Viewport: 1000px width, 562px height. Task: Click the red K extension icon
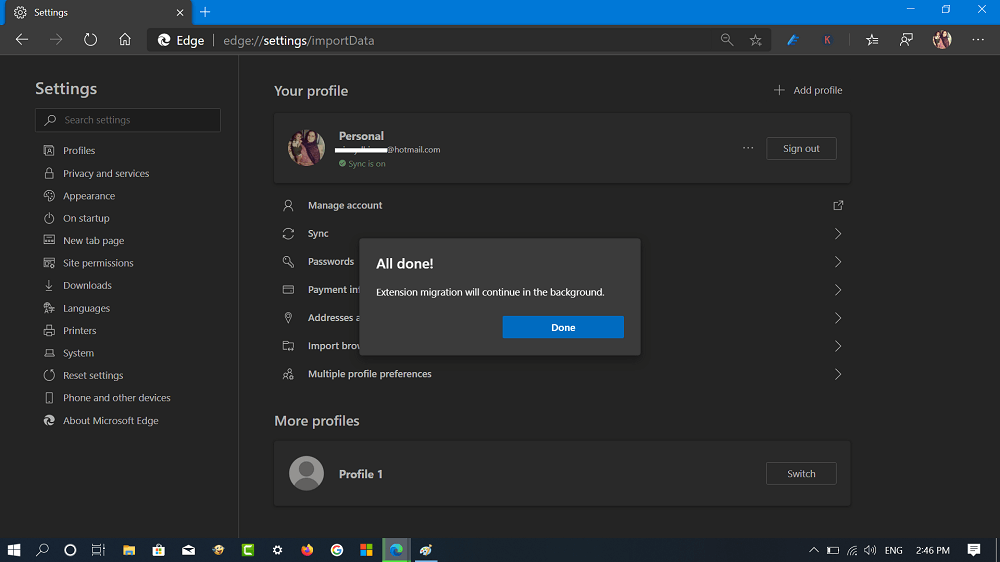pos(827,40)
